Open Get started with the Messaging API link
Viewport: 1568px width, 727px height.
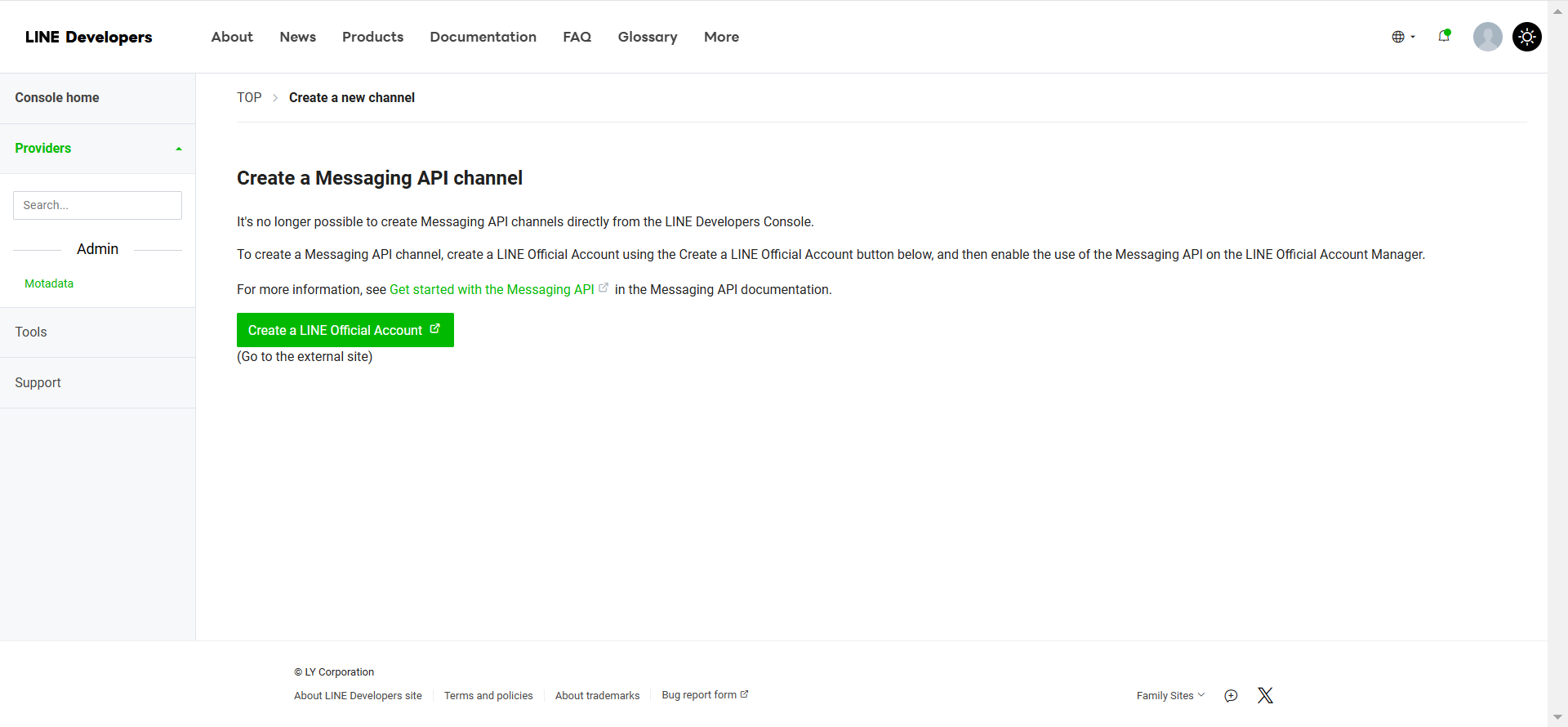[x=492, y=289]
